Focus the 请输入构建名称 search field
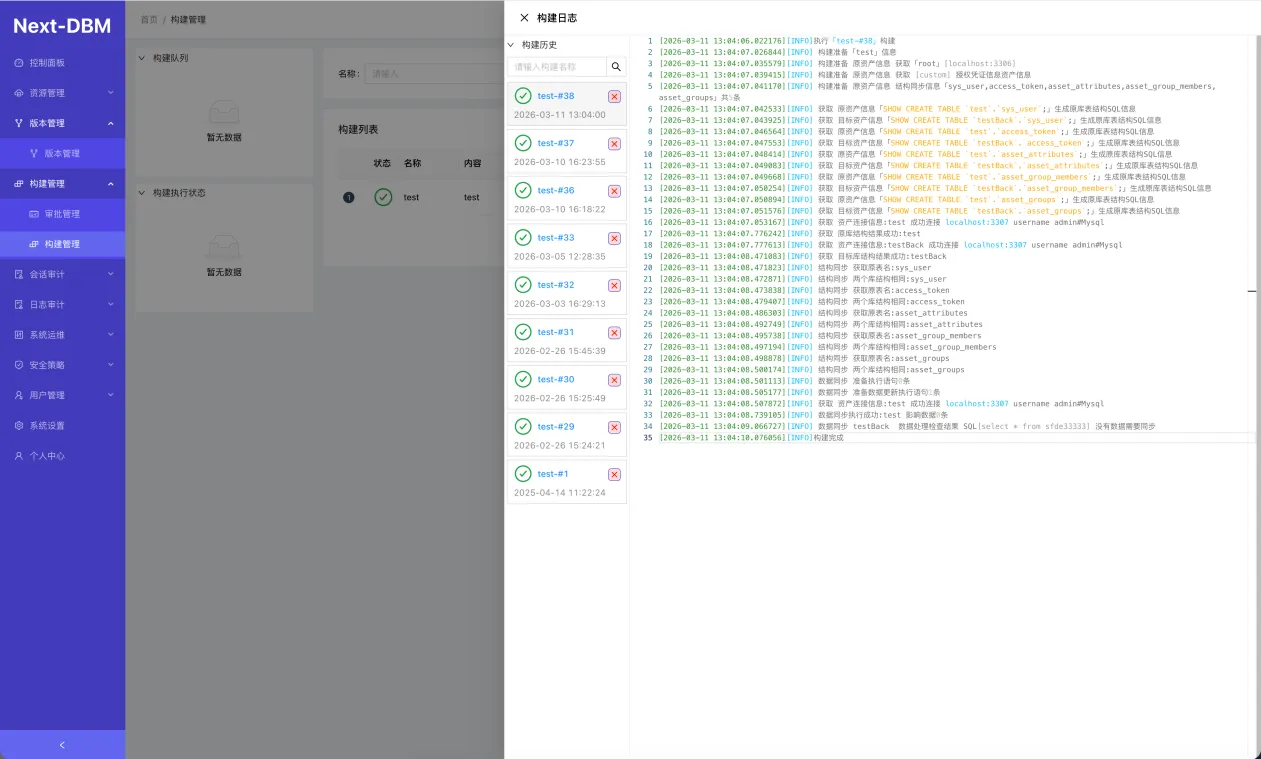Screen dimensions: 1261x759 point(557,67)
